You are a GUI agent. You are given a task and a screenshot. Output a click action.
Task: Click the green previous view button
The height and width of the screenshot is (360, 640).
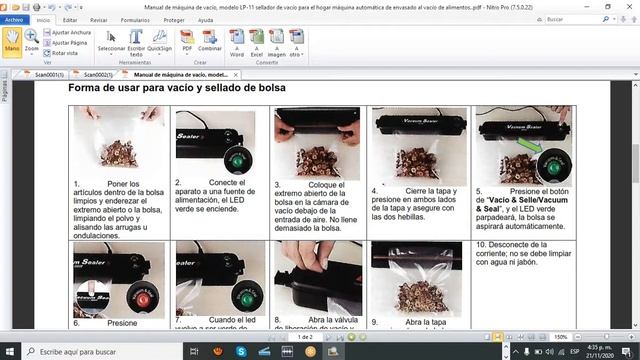(351, 337)
